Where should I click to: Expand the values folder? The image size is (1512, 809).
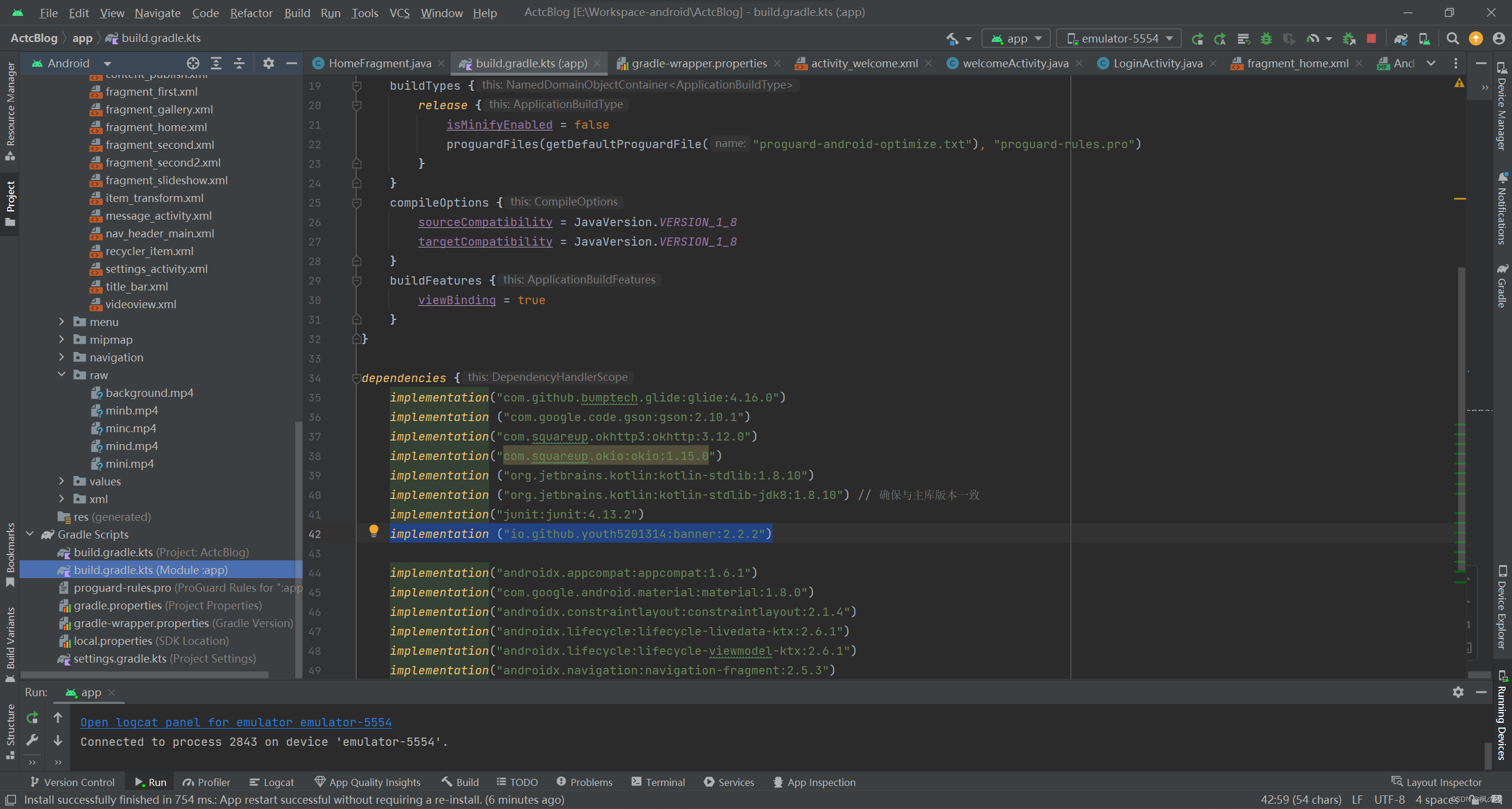(61, 481)
